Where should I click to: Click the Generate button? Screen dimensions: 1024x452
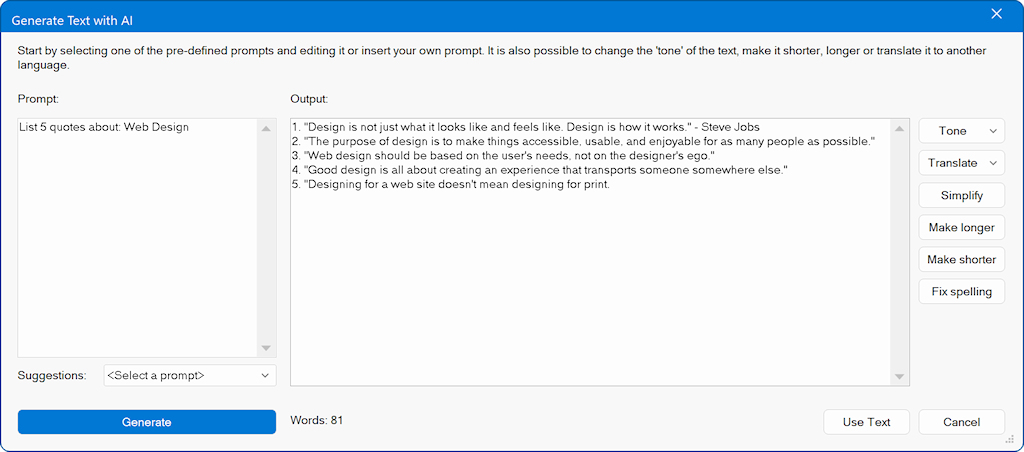(146, 422)
